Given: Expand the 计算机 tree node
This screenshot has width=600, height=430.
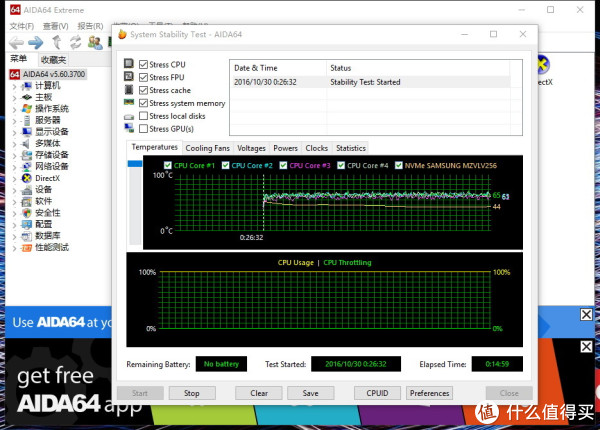Looking at the screenshot, I should [x=14, y=86].
